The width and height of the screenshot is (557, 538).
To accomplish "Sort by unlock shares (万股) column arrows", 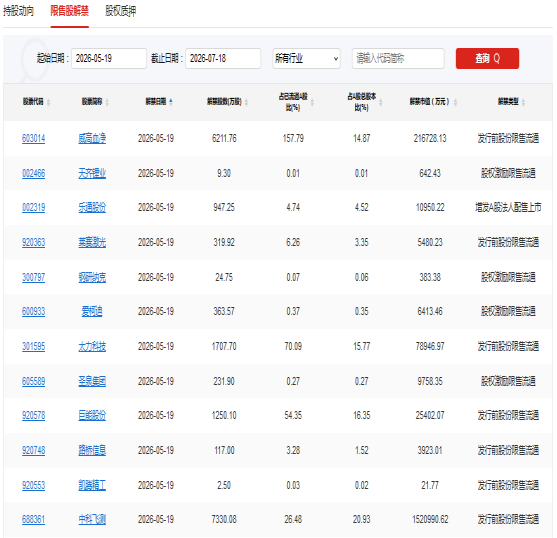I will pyautogui.click(x=246, y=102).
